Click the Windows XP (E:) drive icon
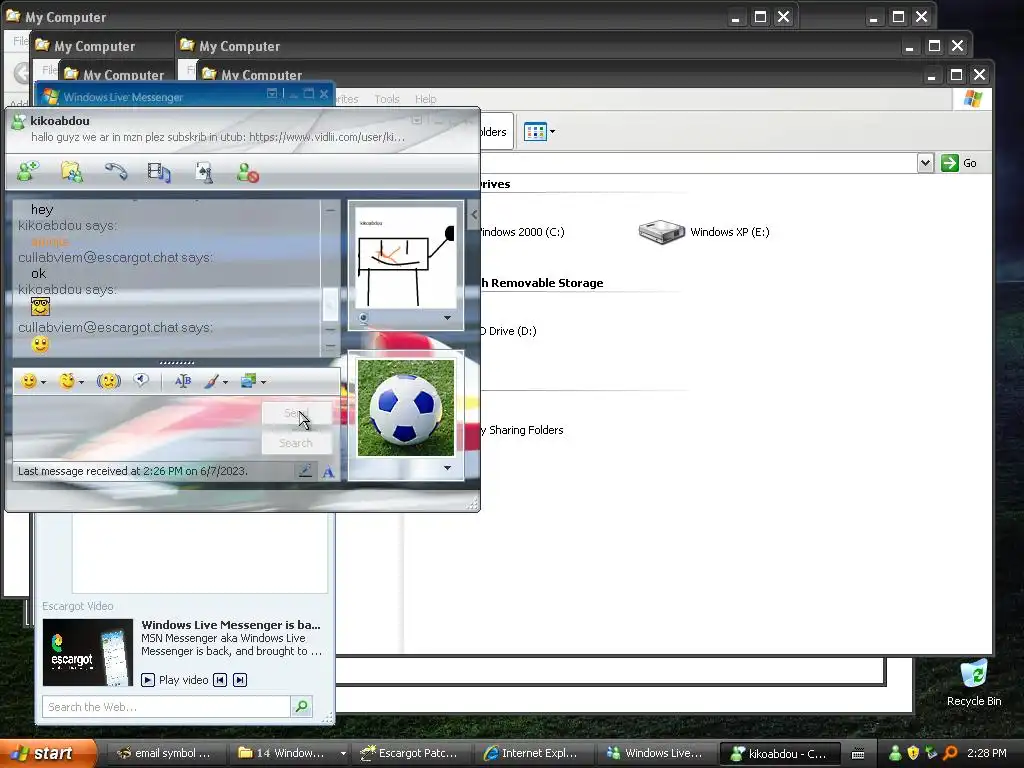Viewport: 1024px width, 768px height. click(x=661, y=232)
